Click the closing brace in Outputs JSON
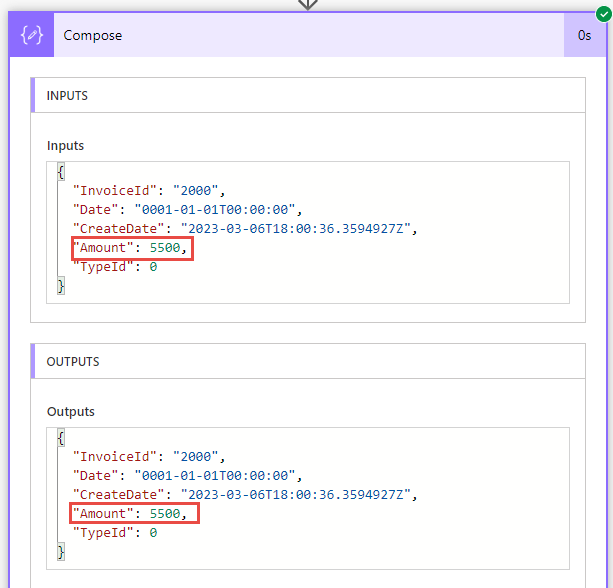This screenshot has width=613, height=588. pos(61,552)
